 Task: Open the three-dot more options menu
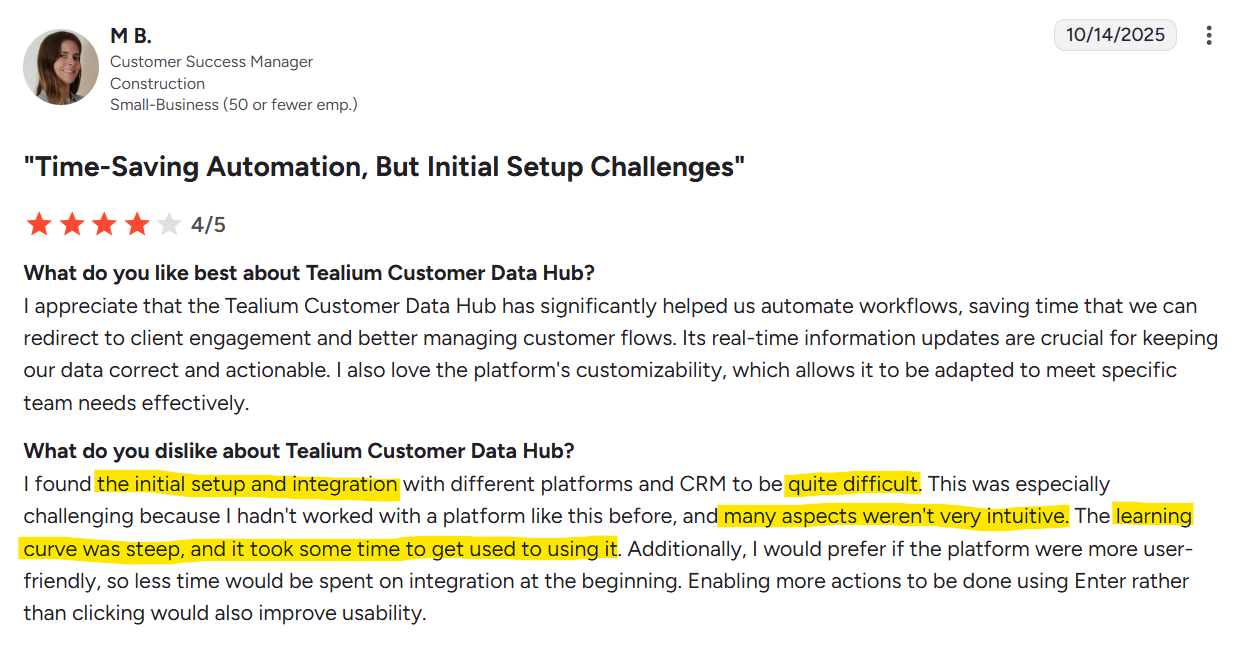pyautogui.click(x=1209, y=36)
